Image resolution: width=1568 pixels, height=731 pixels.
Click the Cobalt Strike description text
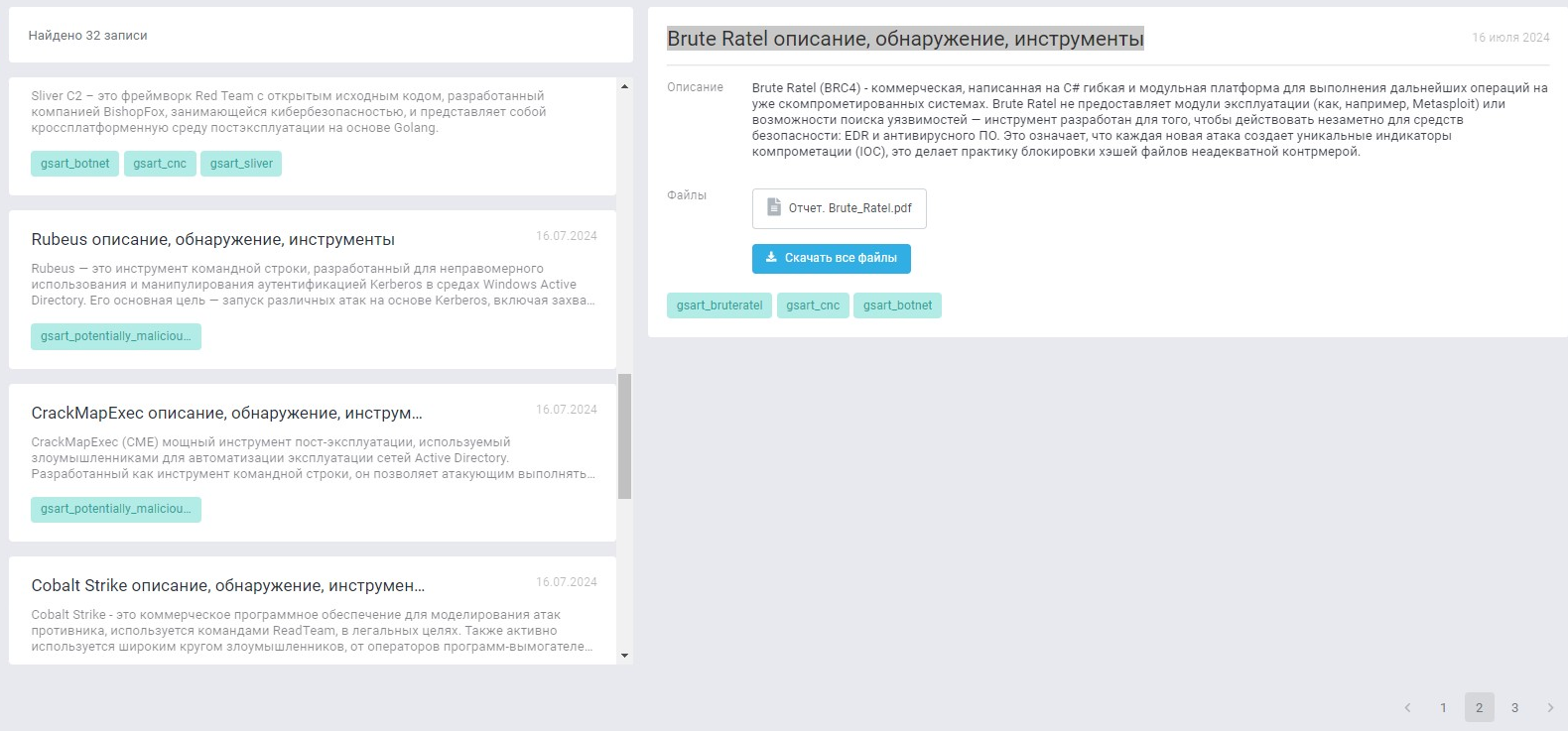click(313, 631)
